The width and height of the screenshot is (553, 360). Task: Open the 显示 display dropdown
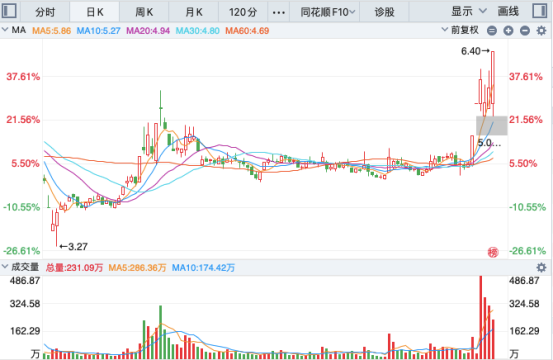click(469, 12)
